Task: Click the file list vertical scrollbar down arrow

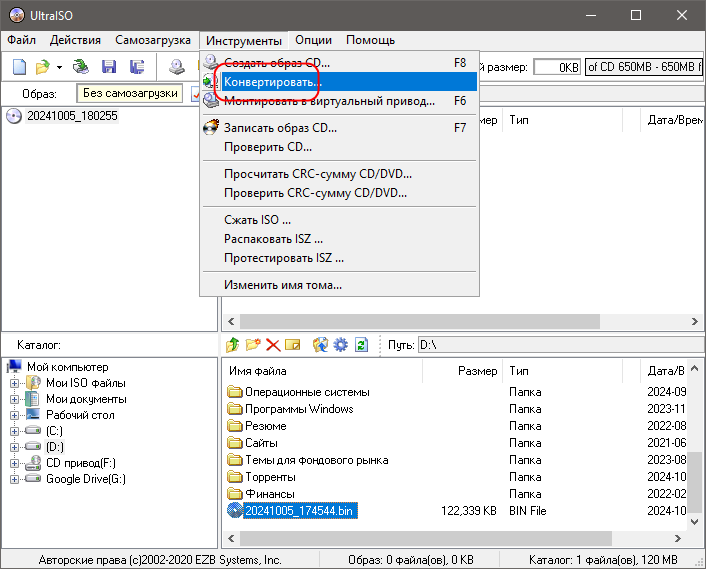Action: point(695,522)
